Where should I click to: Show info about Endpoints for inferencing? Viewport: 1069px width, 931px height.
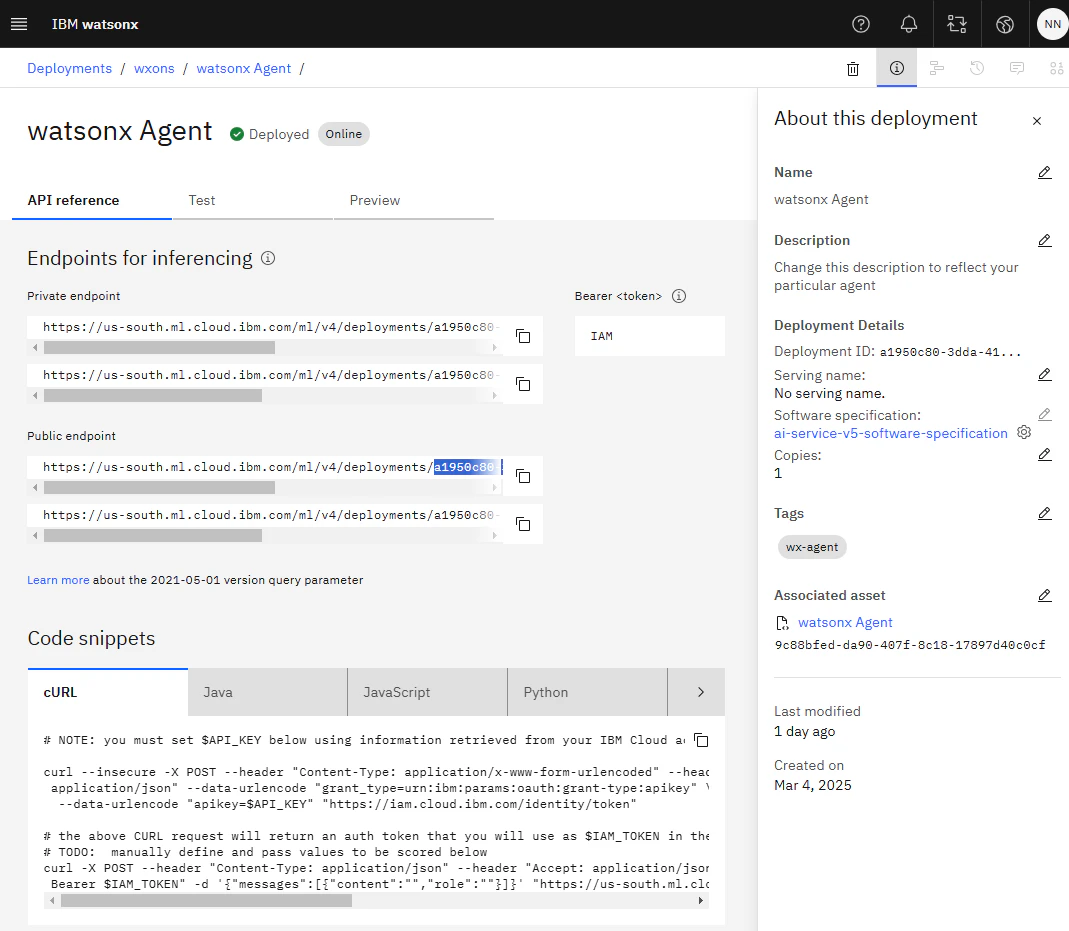pyautogui.click(x=268, y=258)
